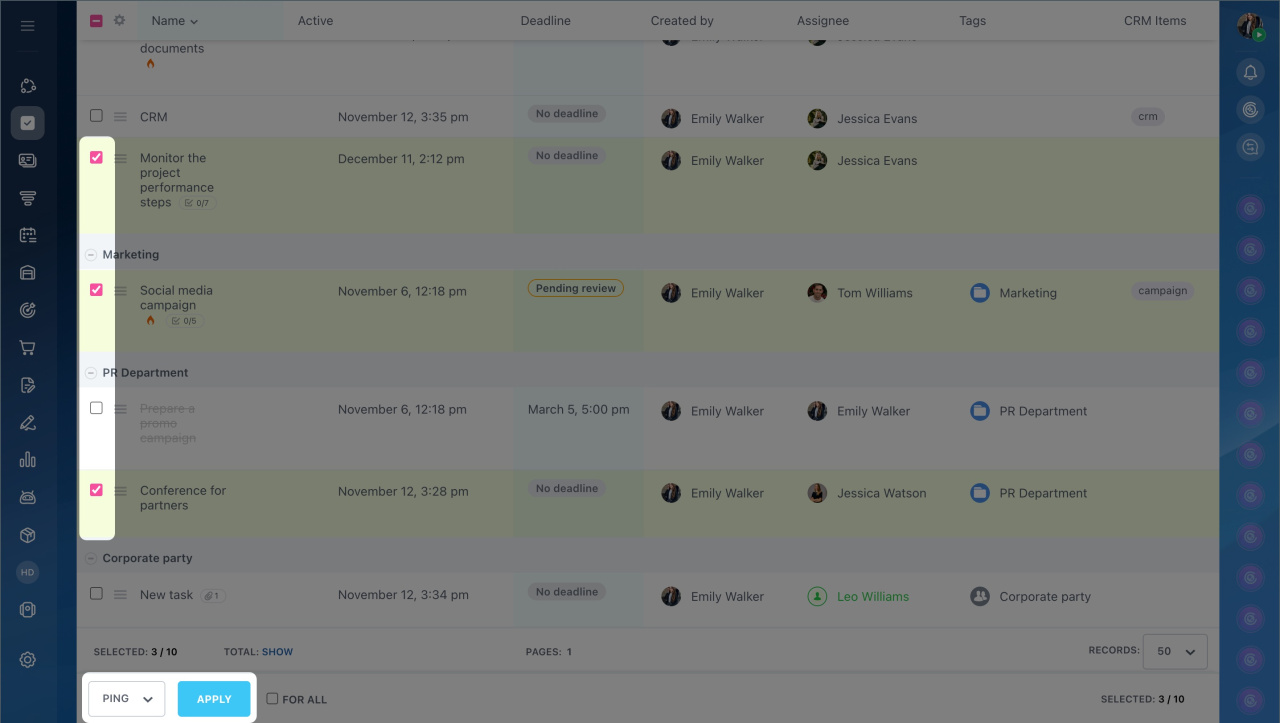1280x723 pixels.
Task: Uncheck the Social media campaign checkbox
Action: tap(96, 290)
